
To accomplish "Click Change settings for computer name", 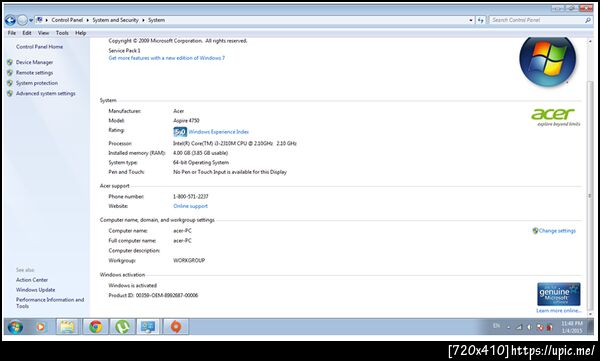I will [x=557, y=231].
